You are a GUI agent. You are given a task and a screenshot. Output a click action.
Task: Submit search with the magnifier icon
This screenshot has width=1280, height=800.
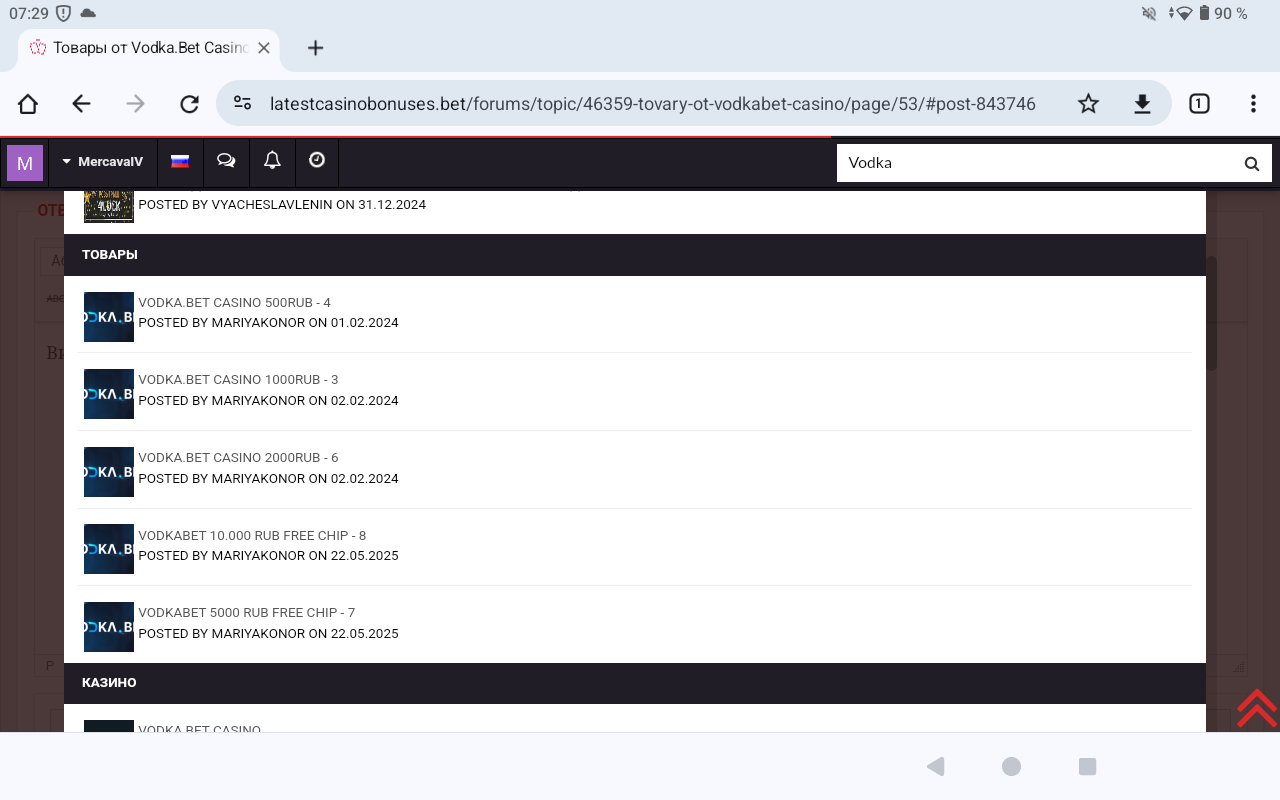1251,163
